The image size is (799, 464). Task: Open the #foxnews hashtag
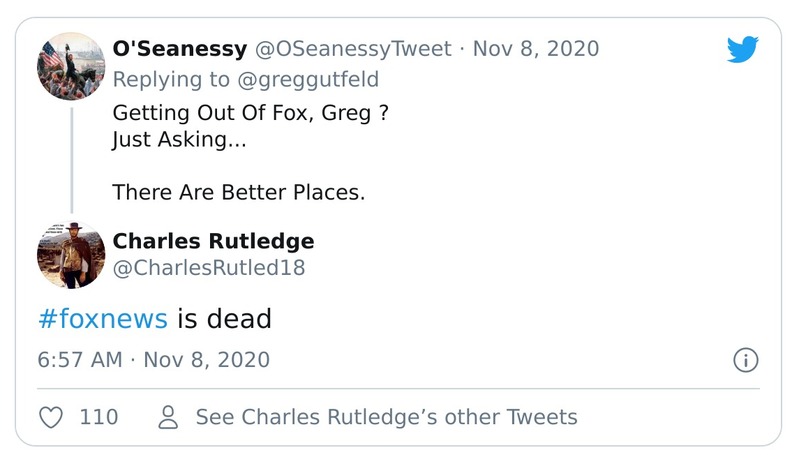pyautogui.click(x=102, y=318)
